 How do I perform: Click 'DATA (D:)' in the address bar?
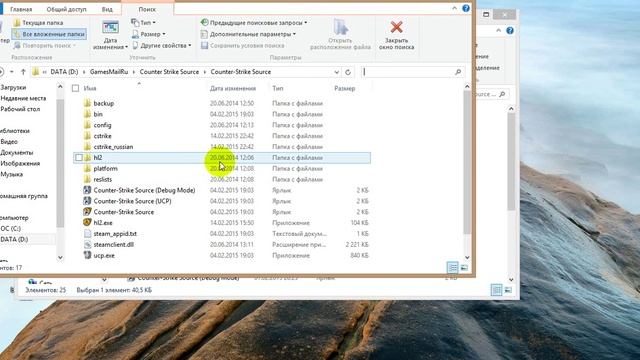(64, 72)
